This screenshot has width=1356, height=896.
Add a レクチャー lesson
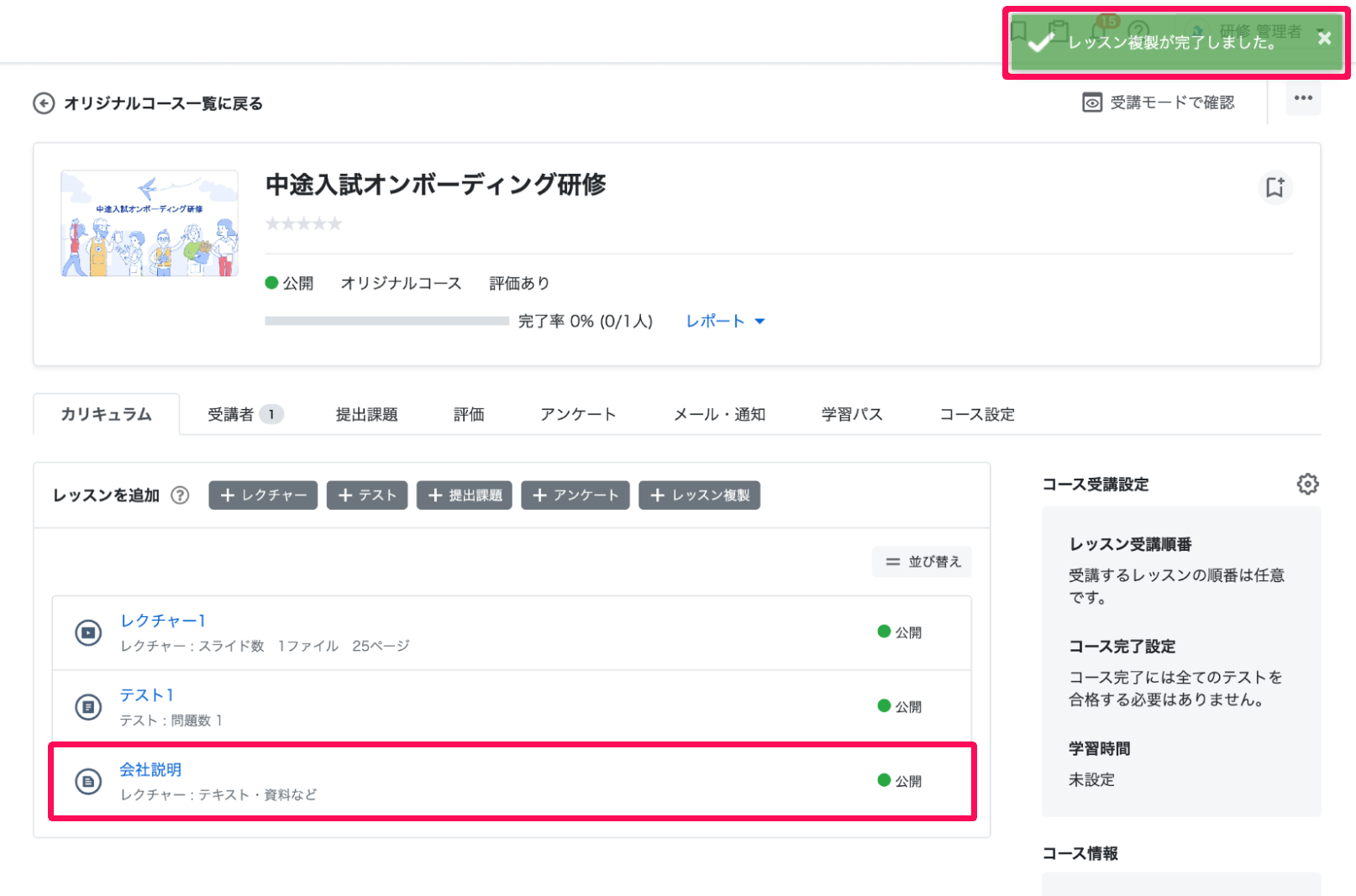pos(263,495)
